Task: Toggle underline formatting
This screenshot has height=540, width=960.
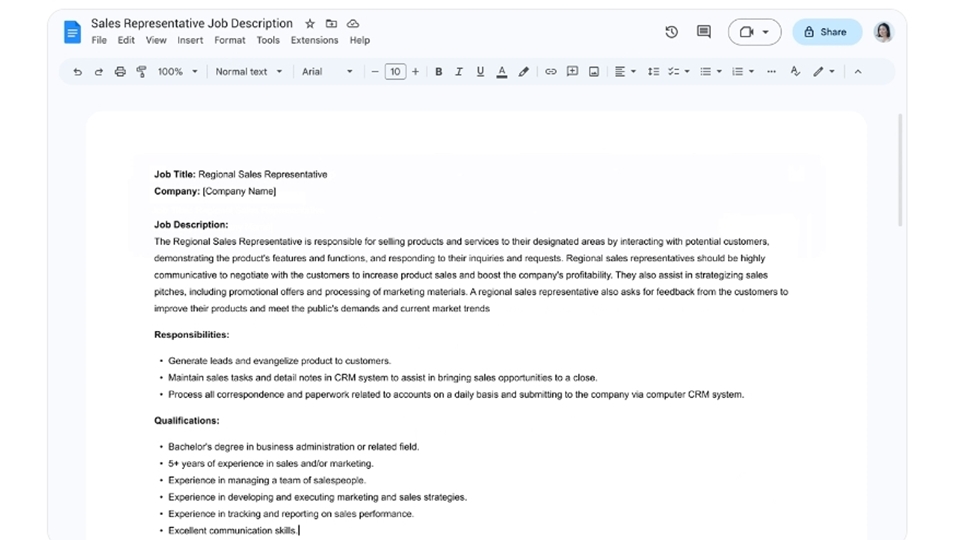Action: [x=480, y=72]
